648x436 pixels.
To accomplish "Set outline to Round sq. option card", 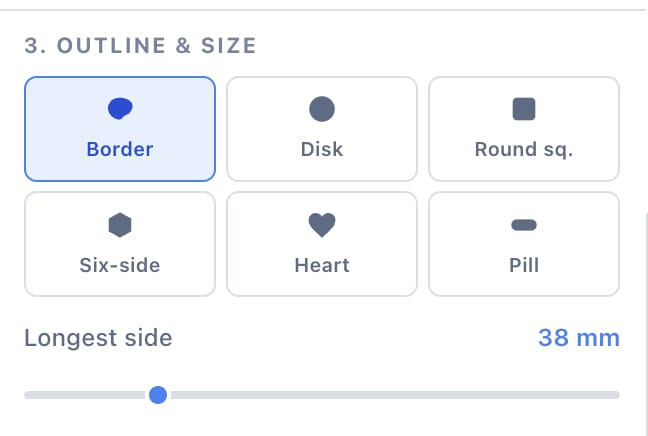I will click(524, 129).
